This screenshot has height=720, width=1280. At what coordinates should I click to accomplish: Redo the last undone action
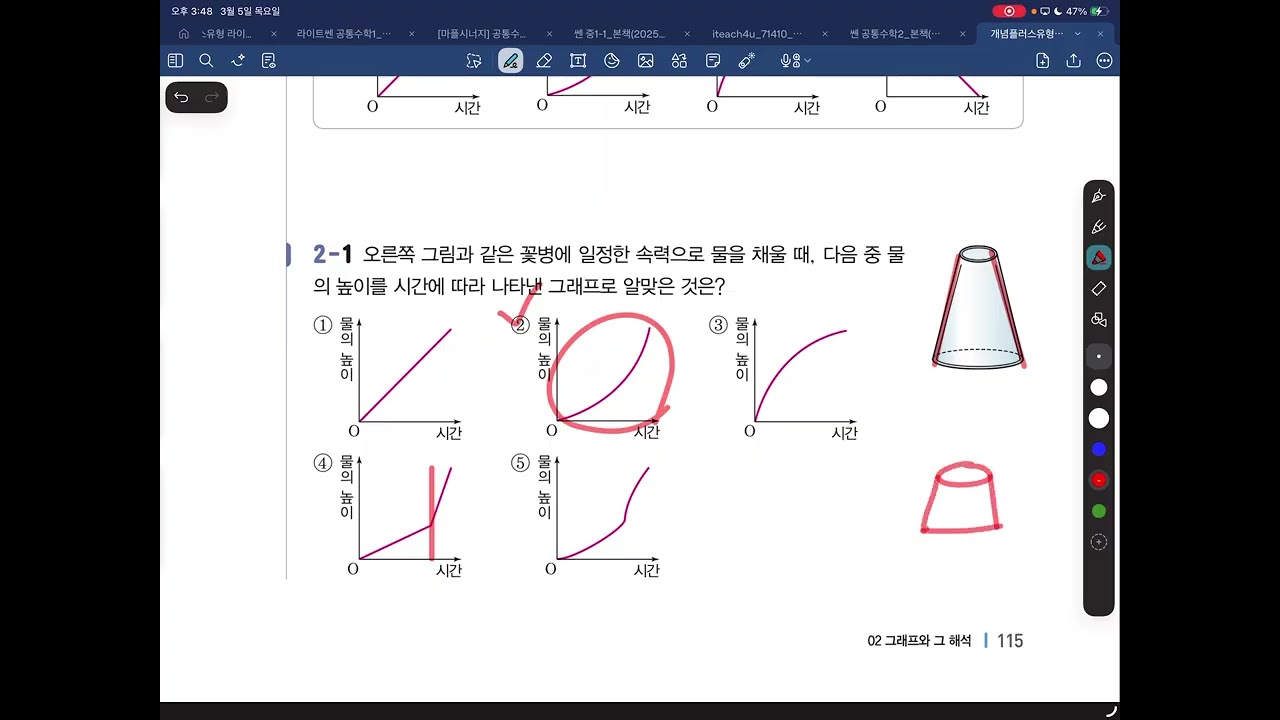click(212, 97)
